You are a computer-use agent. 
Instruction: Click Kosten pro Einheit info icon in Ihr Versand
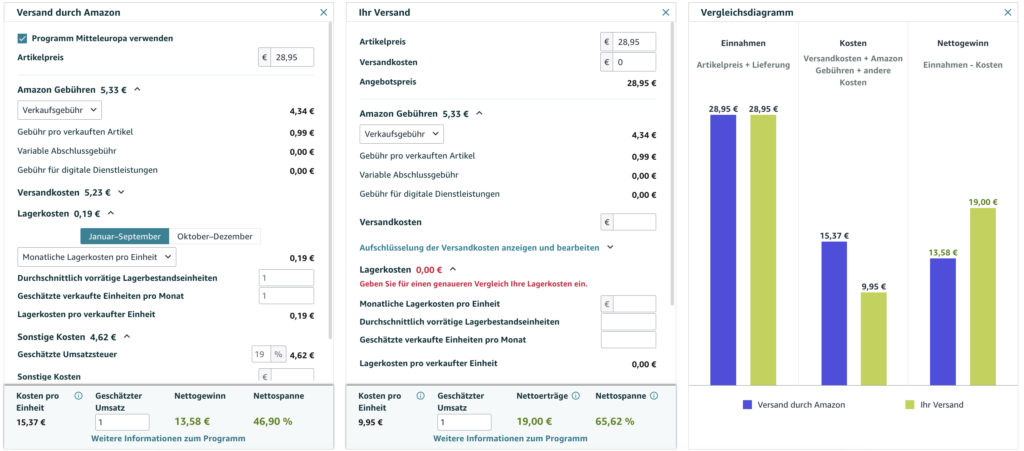click(420, 396)
